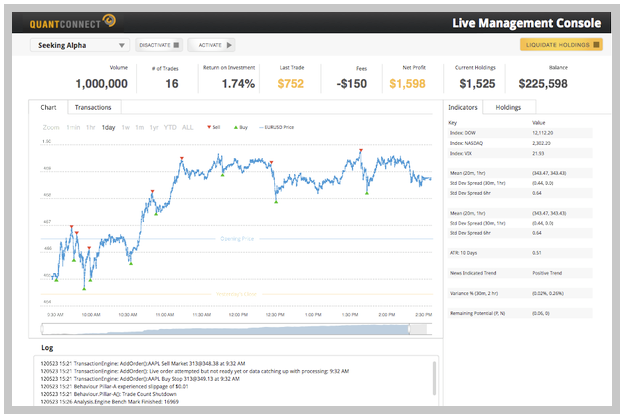
Task: Open the Holdings tab
Action: 508,106
